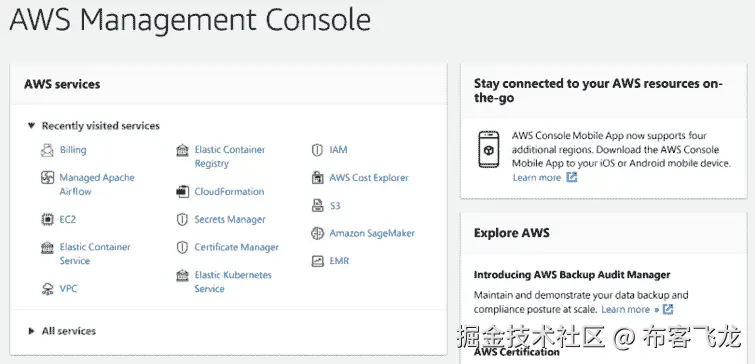Open the Billing link
The image size is (755, 364).
73,150
